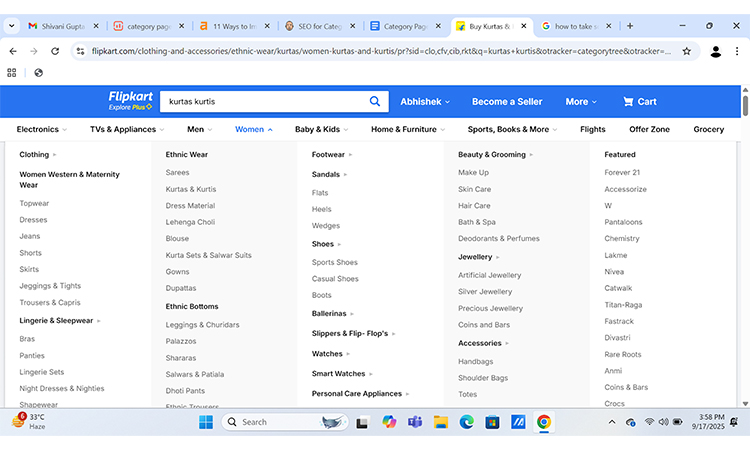Go back using browser back arrow
The height and width of the screenshot is (450, 750).
click(13, 51)
